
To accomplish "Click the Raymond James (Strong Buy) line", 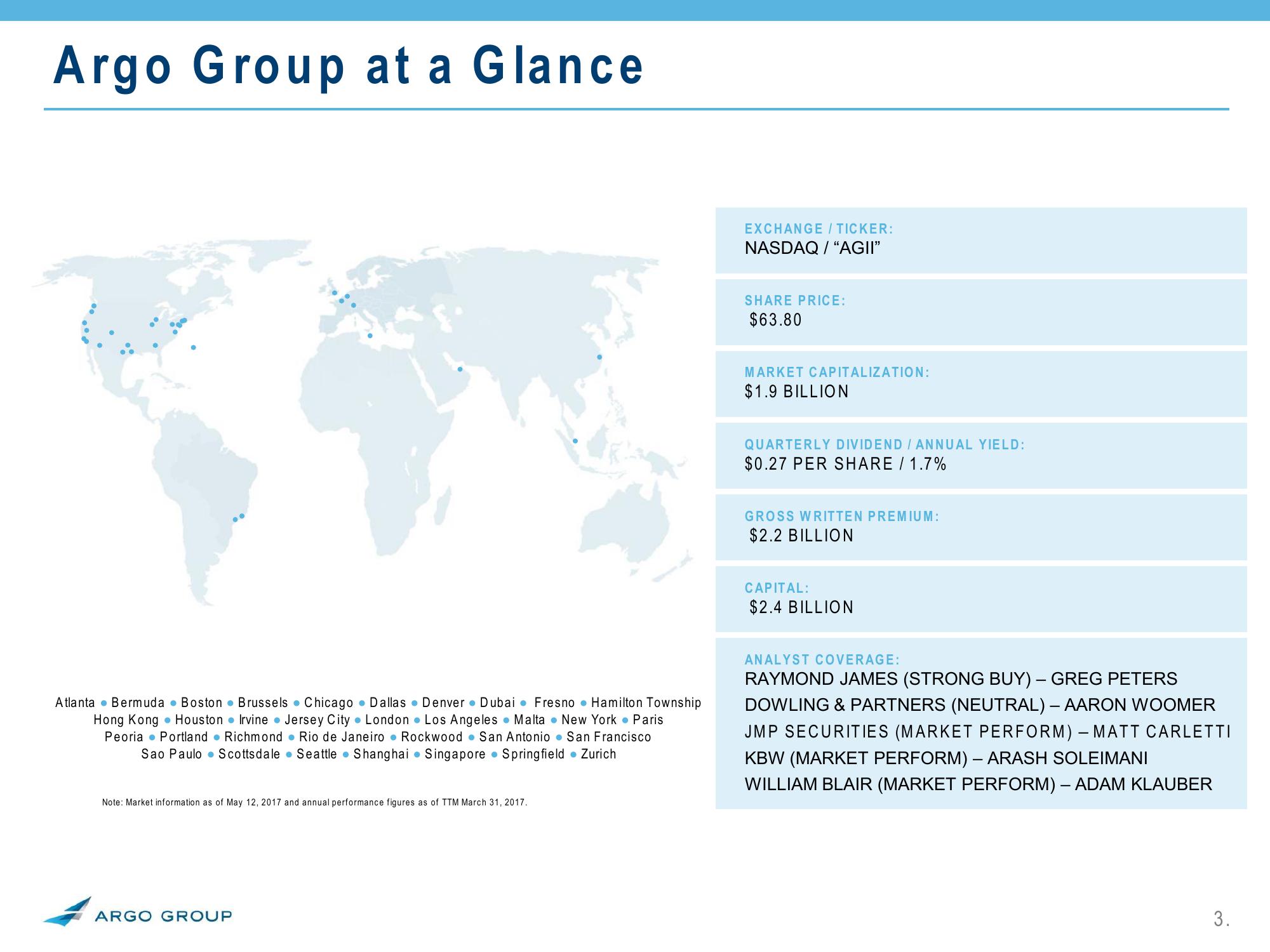I will coord(961,679).
